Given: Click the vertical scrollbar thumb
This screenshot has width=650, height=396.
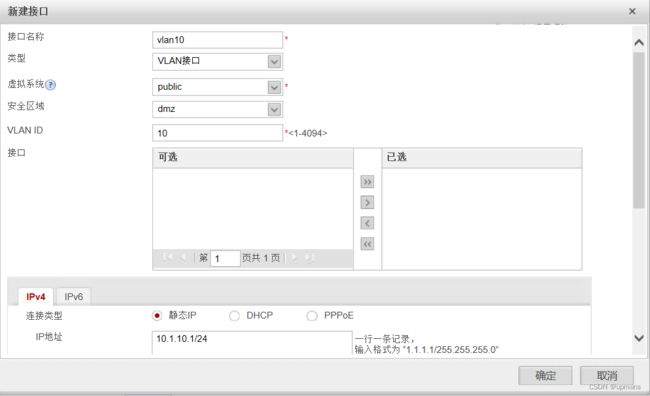Looking at the screenshot, I should [639, 130].
